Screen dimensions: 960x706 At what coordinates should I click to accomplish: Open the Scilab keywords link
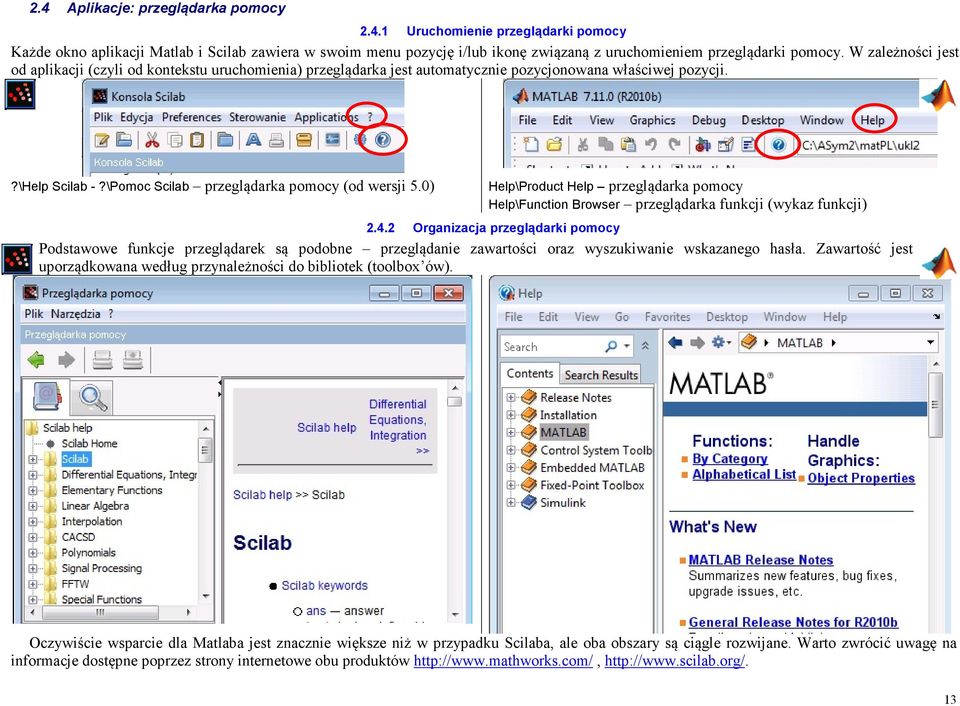tap(324, 585)
